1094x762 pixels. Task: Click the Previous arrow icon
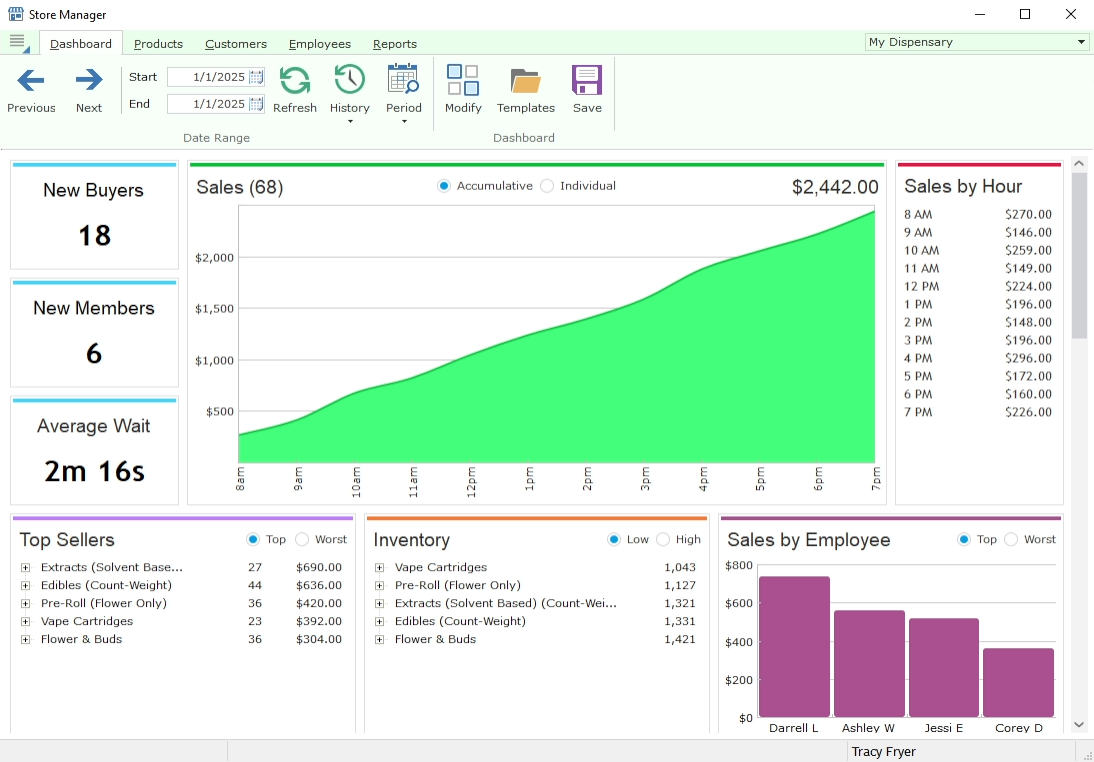pyautogui.click(x=31, y=80)
